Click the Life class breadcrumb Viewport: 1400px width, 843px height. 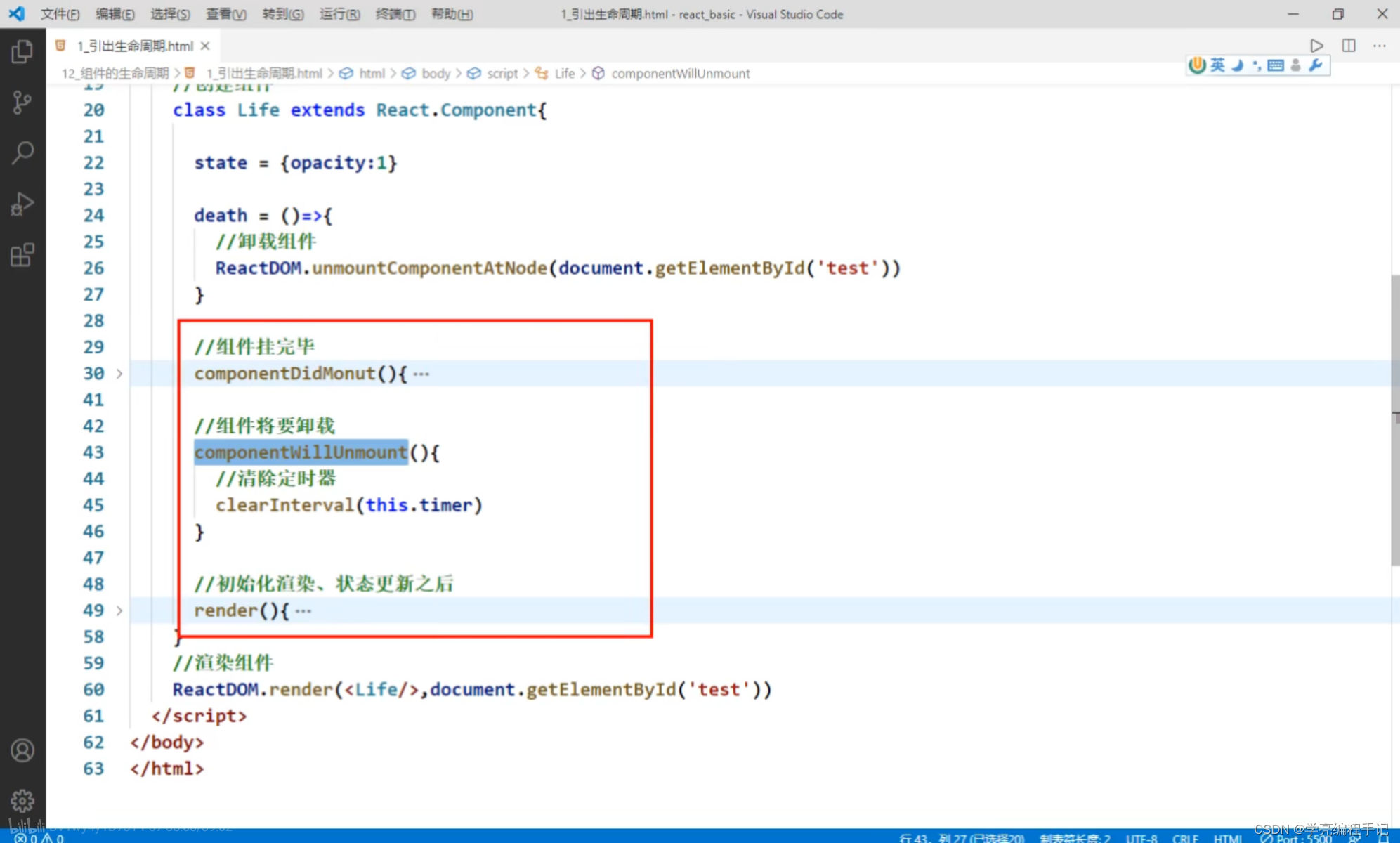(x=556, y=73)
